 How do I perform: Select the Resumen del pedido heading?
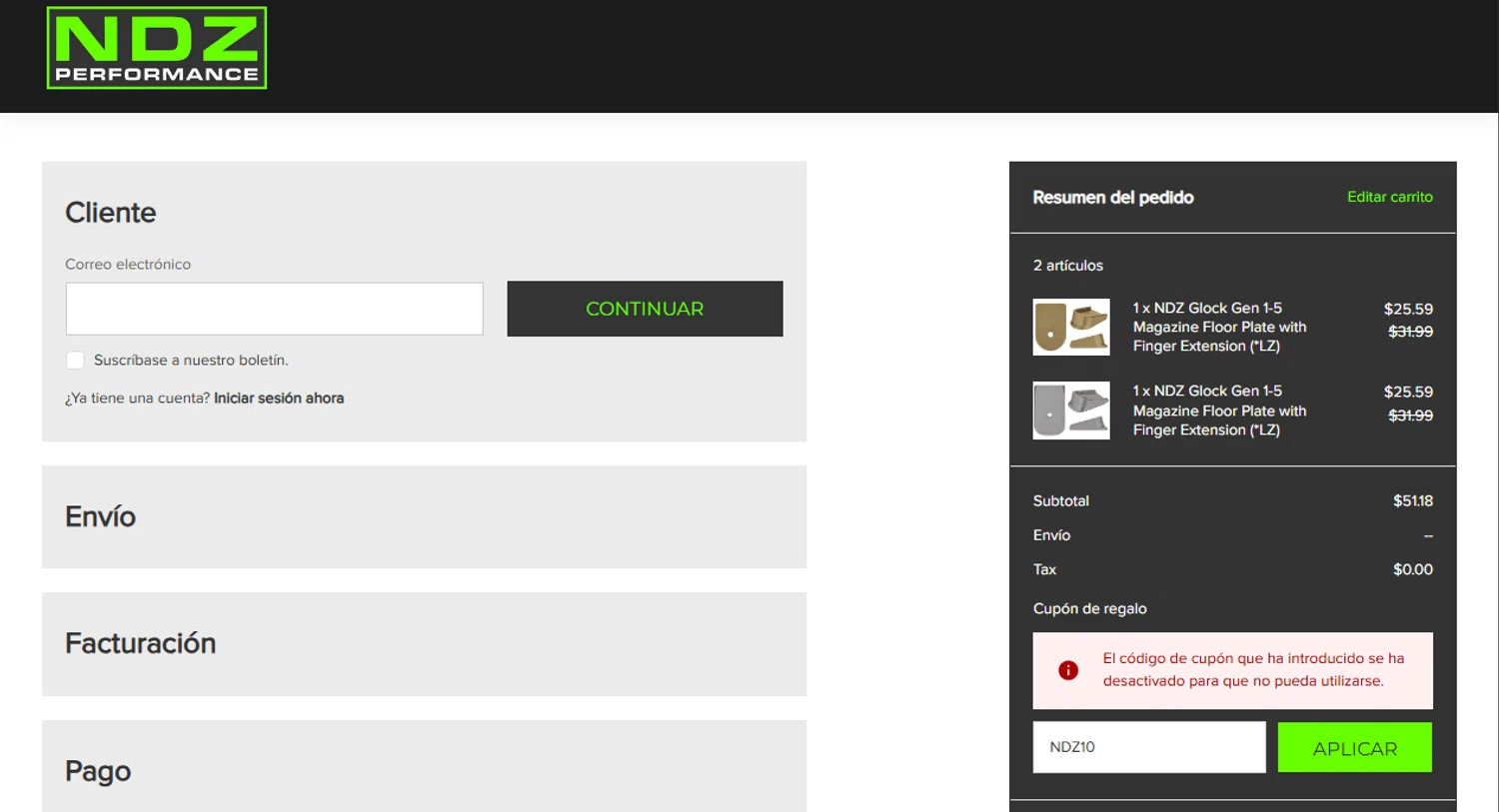click(x=1113, y=197)
